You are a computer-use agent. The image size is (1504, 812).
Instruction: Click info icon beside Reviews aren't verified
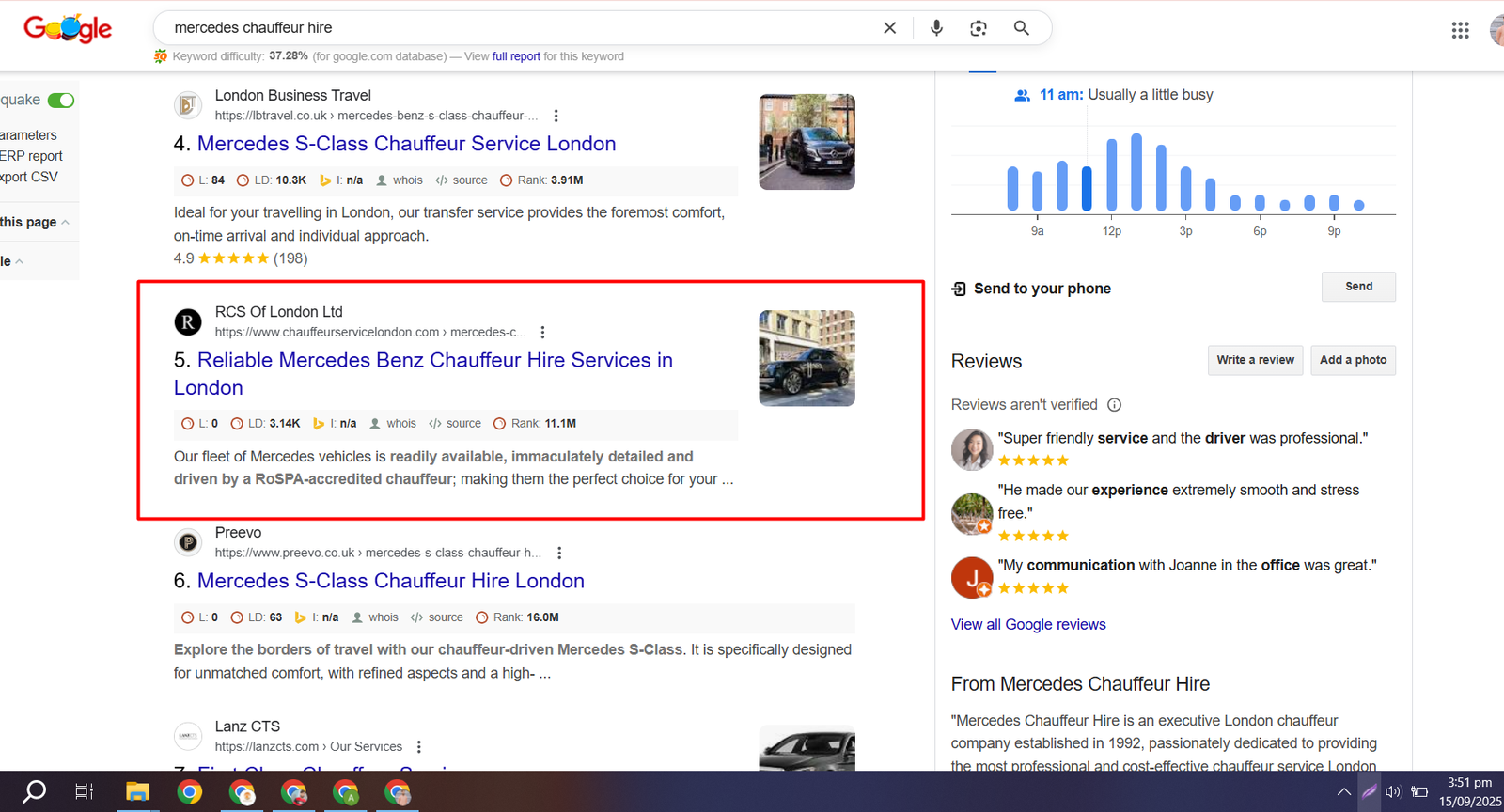[1115, 405]
